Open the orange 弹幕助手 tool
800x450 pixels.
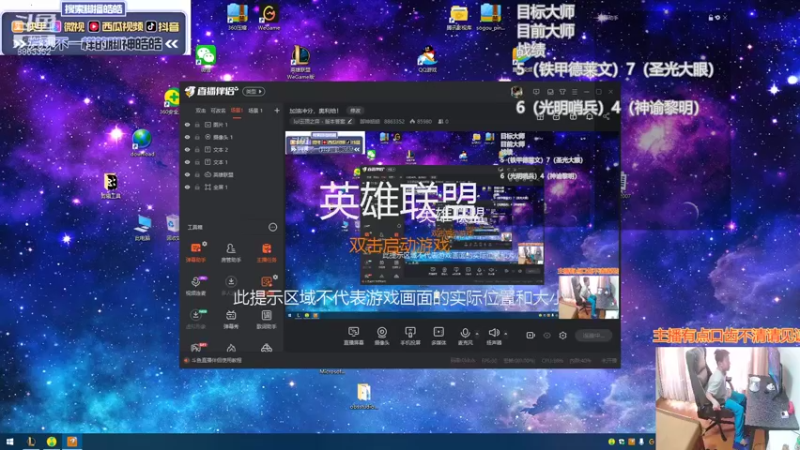196,253
